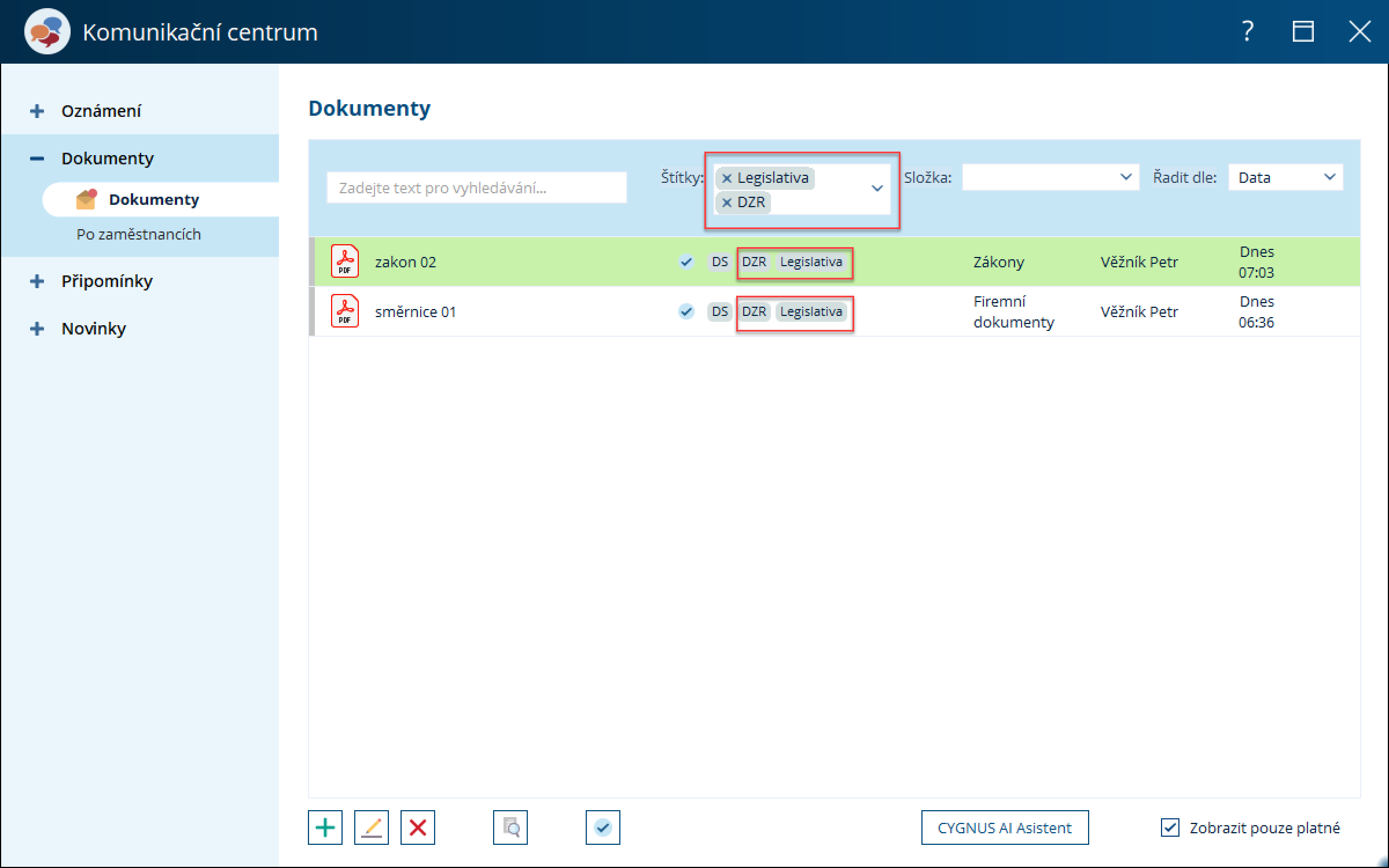The width and height of the screenshot is (1389, 868).
Task: Select Po zaměstnancích in sidebar
Action: click(x=138, y=234)
